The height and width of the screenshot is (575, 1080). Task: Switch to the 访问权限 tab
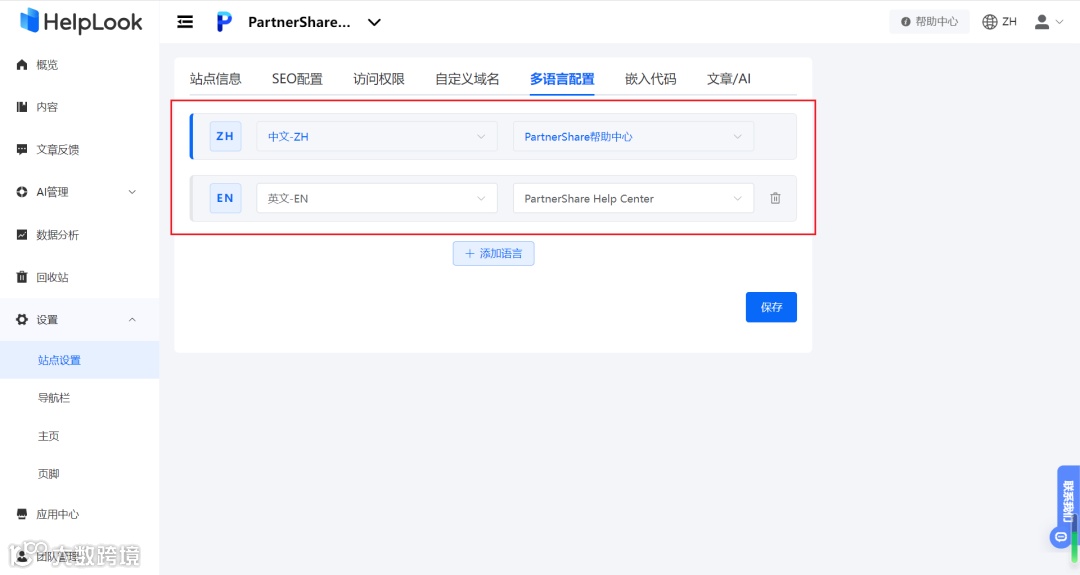point(379,79)
